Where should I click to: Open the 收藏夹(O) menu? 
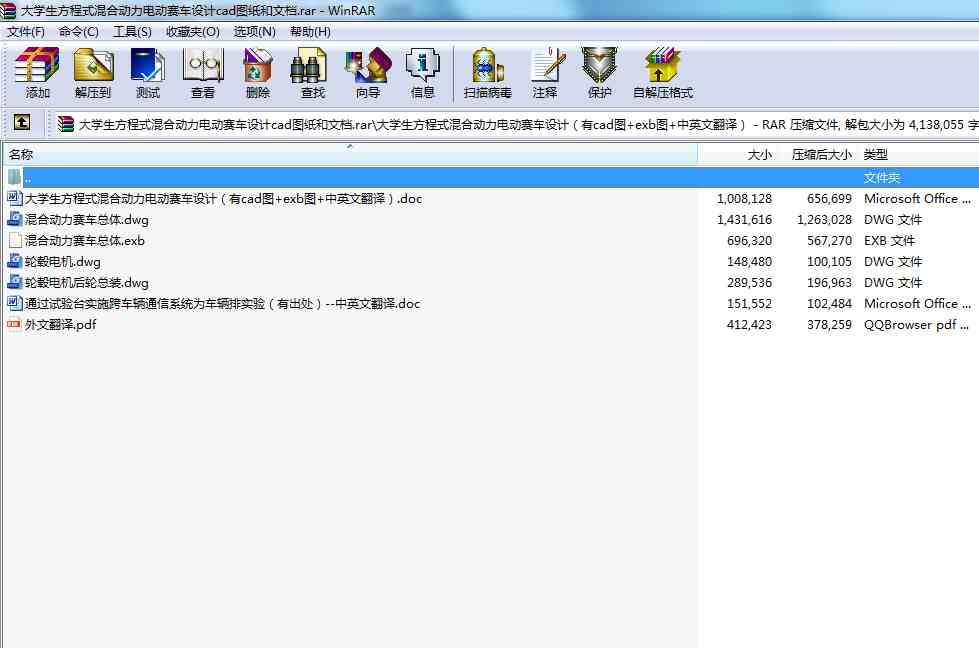192,32
